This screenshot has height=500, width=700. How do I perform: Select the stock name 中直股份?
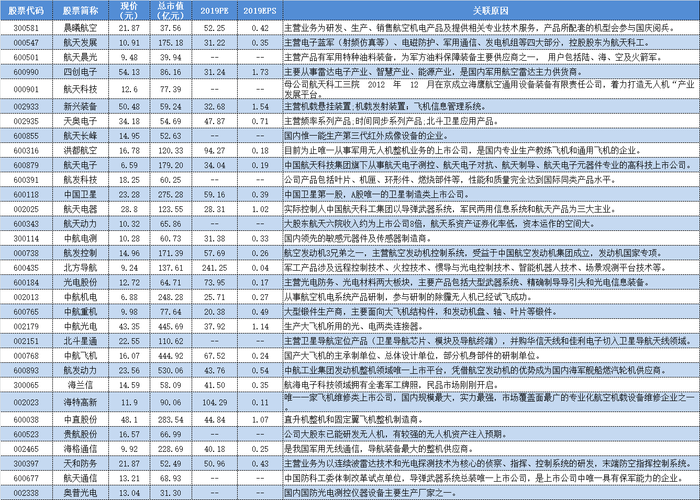pos(80,420)
